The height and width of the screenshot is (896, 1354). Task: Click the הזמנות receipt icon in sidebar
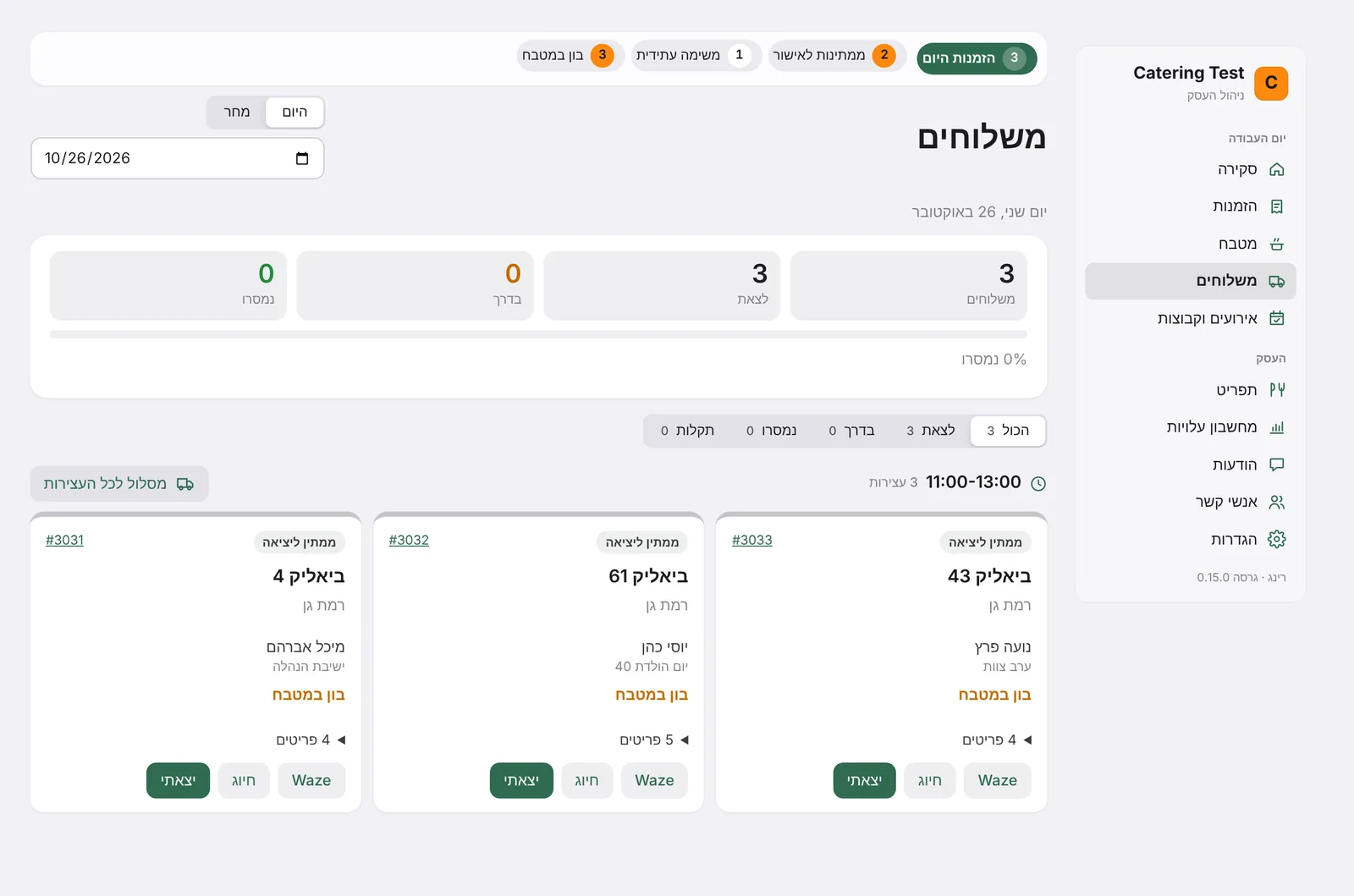pyautogui.click(x=1277, y=206)
